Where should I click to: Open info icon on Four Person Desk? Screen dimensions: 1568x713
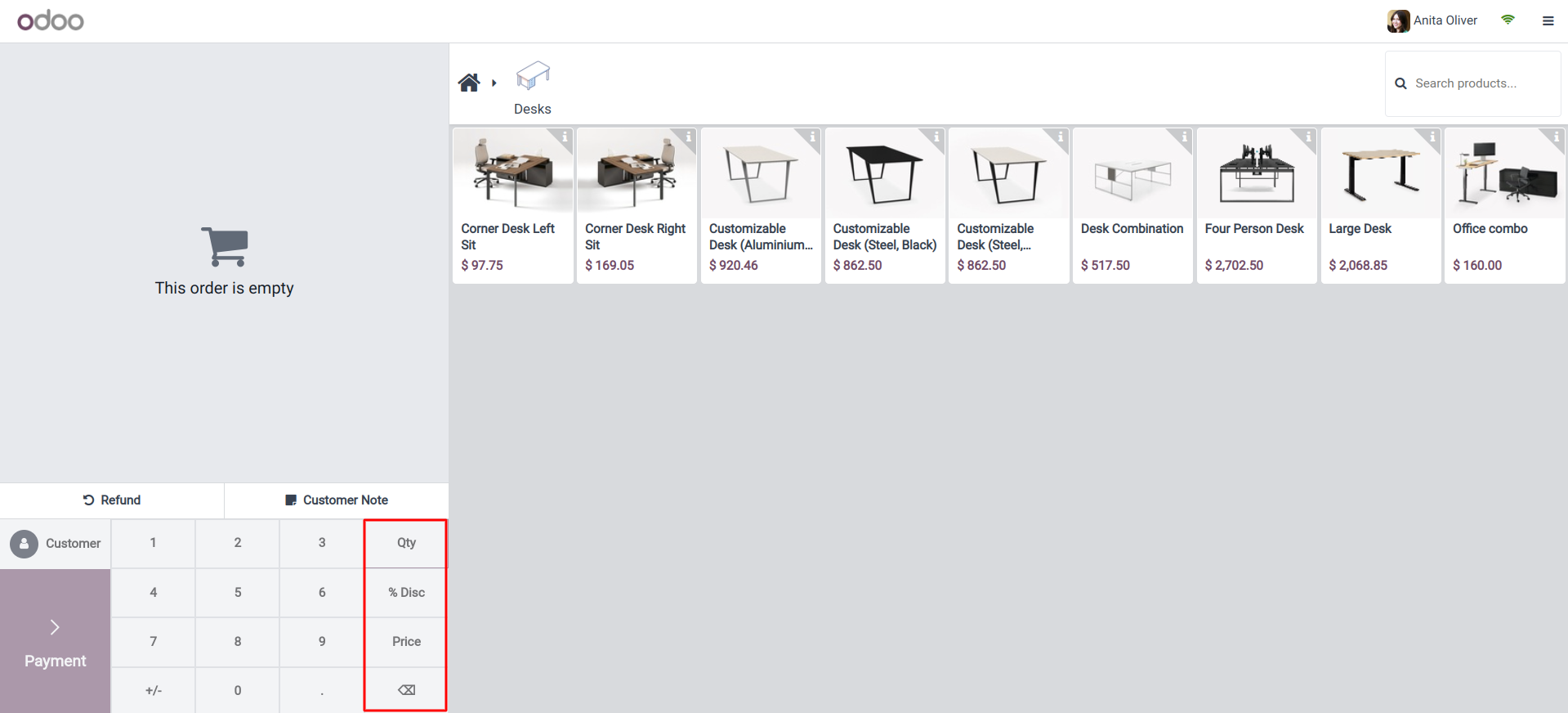[1308, 137]
